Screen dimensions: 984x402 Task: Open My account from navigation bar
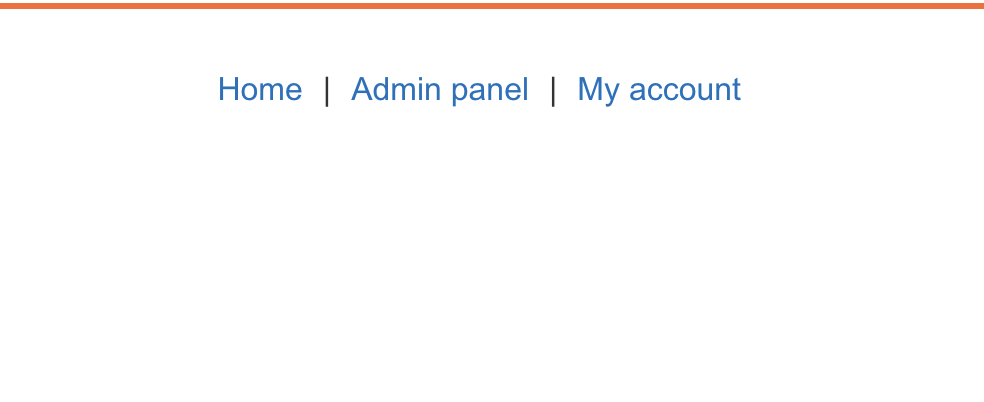659,90
